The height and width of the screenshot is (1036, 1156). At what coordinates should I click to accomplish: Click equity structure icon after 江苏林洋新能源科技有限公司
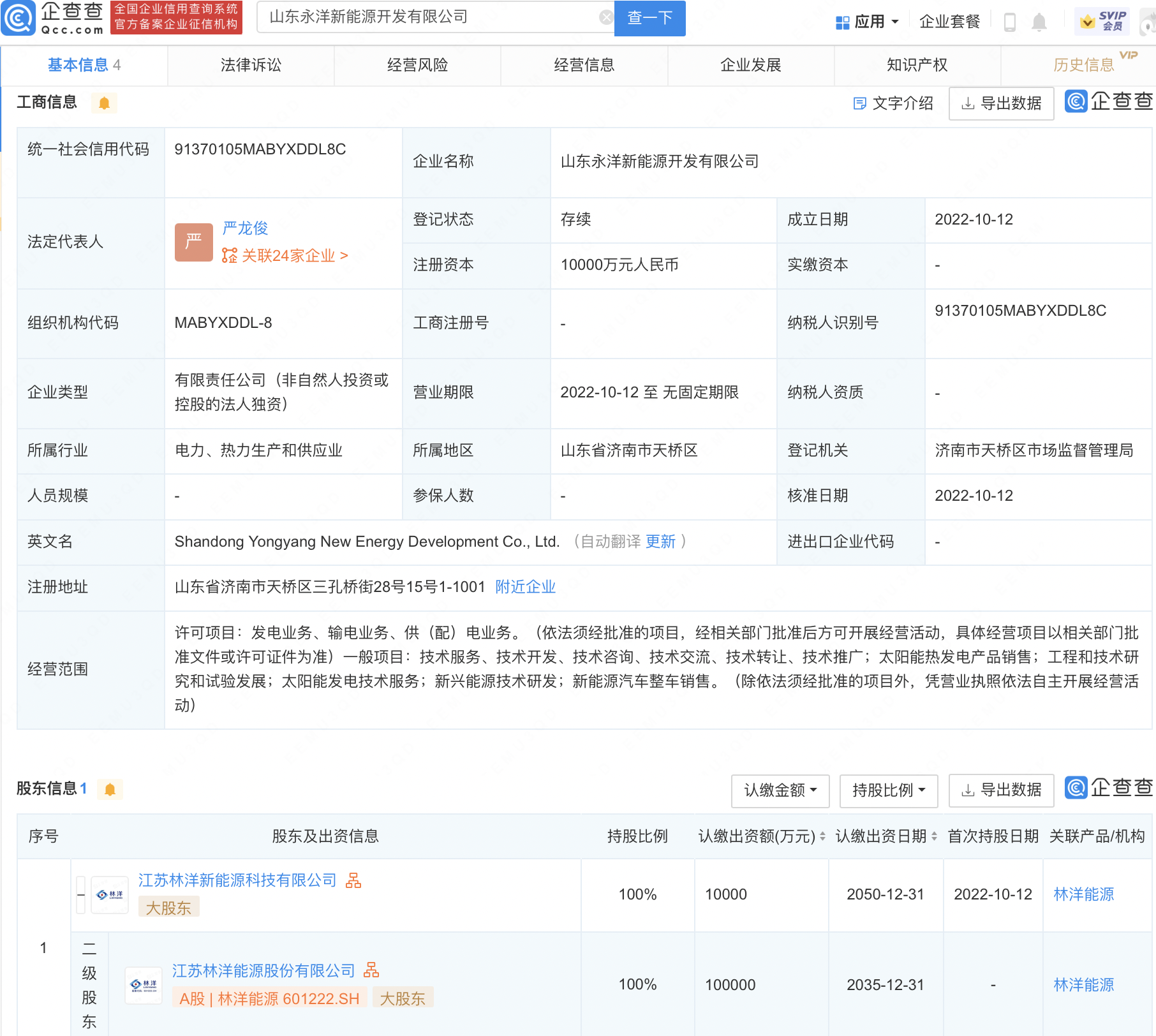point(353,880)
